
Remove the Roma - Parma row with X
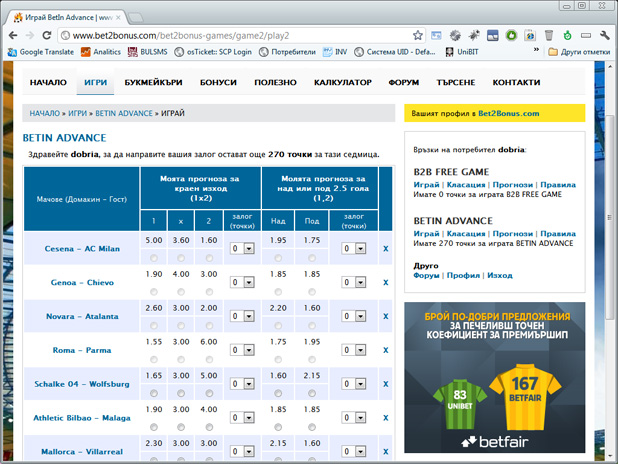[385, 350]
